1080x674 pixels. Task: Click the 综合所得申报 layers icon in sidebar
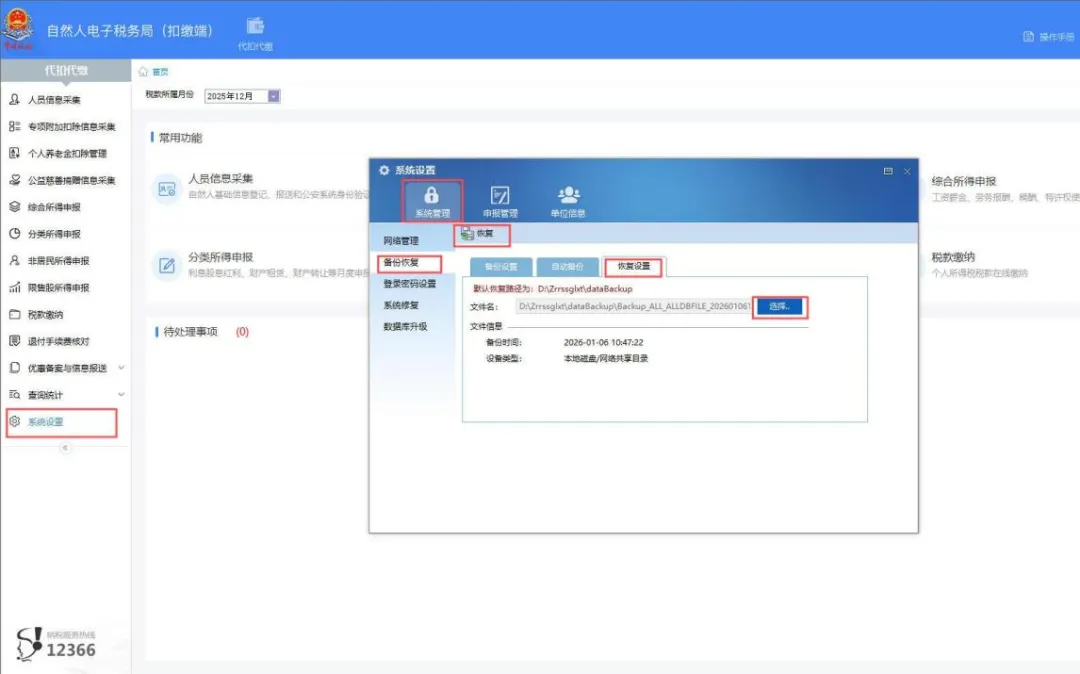tap(14, 207)
